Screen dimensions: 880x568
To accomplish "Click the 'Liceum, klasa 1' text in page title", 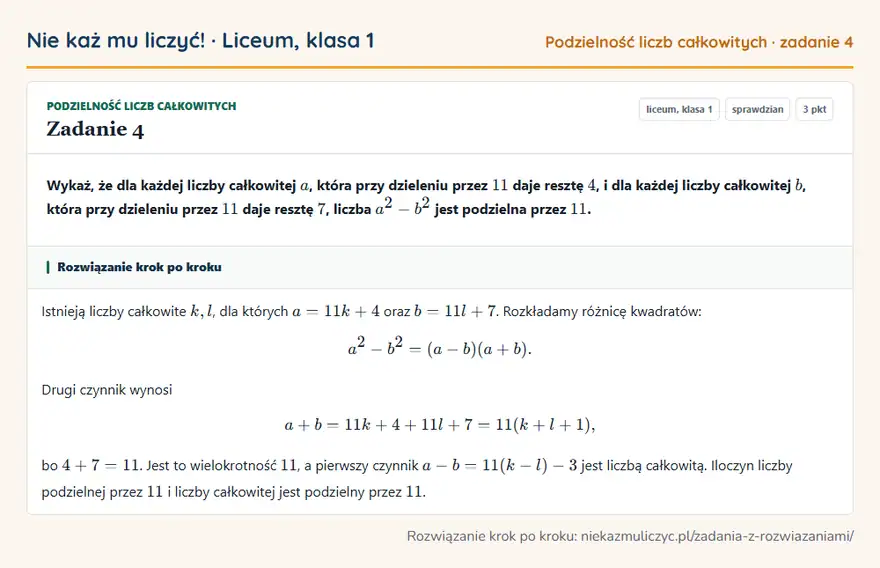I will point(298,41).
